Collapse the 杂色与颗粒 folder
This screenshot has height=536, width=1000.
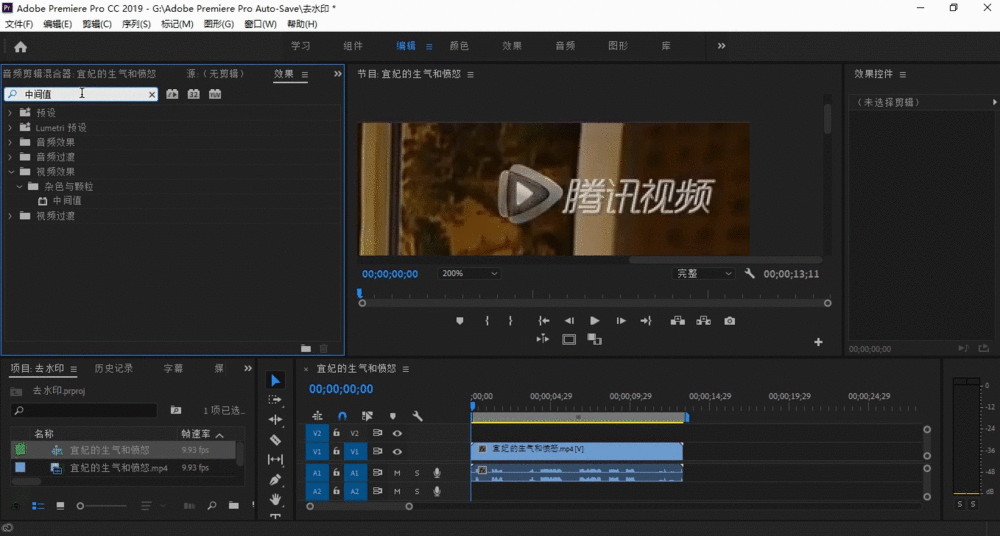point(19,186)
